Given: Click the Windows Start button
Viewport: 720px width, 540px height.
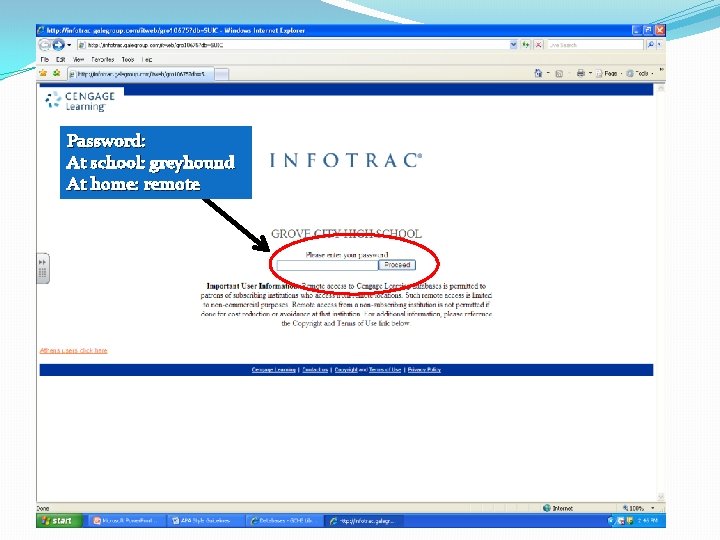Looking at the screenshot, I should coord(59,521).
